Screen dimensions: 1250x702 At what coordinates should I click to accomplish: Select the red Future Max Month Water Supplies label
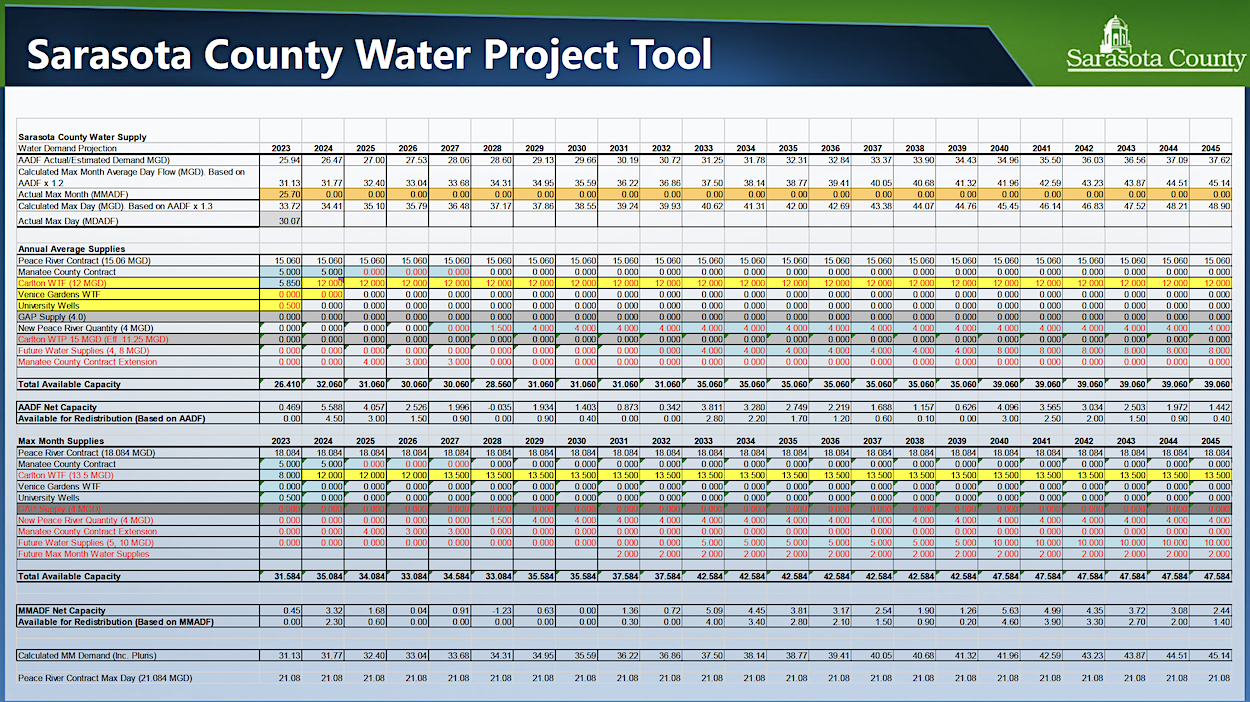coord(83,554)
